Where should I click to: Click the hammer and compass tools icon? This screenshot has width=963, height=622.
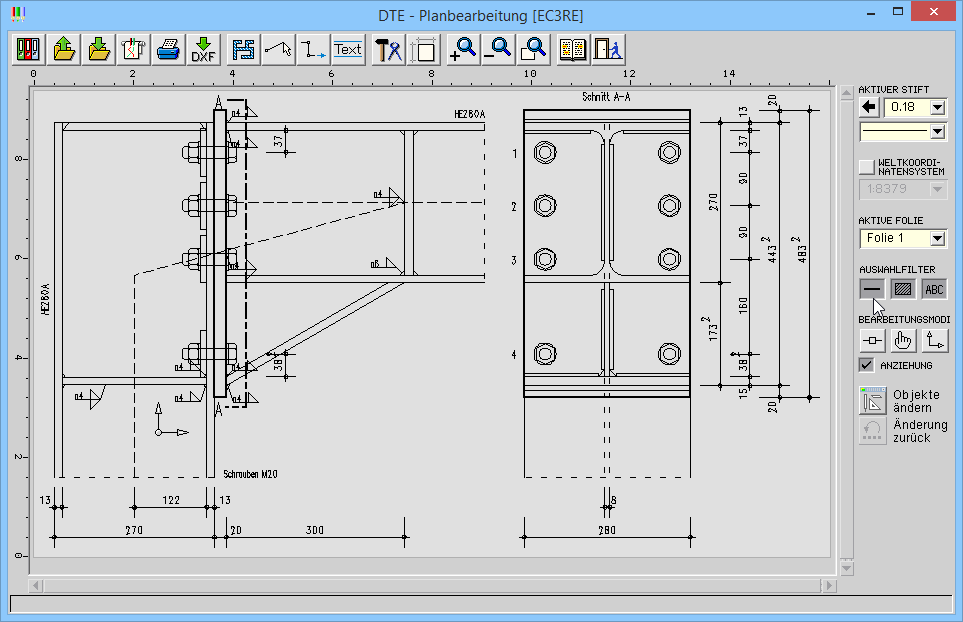(x=388, y=49)
